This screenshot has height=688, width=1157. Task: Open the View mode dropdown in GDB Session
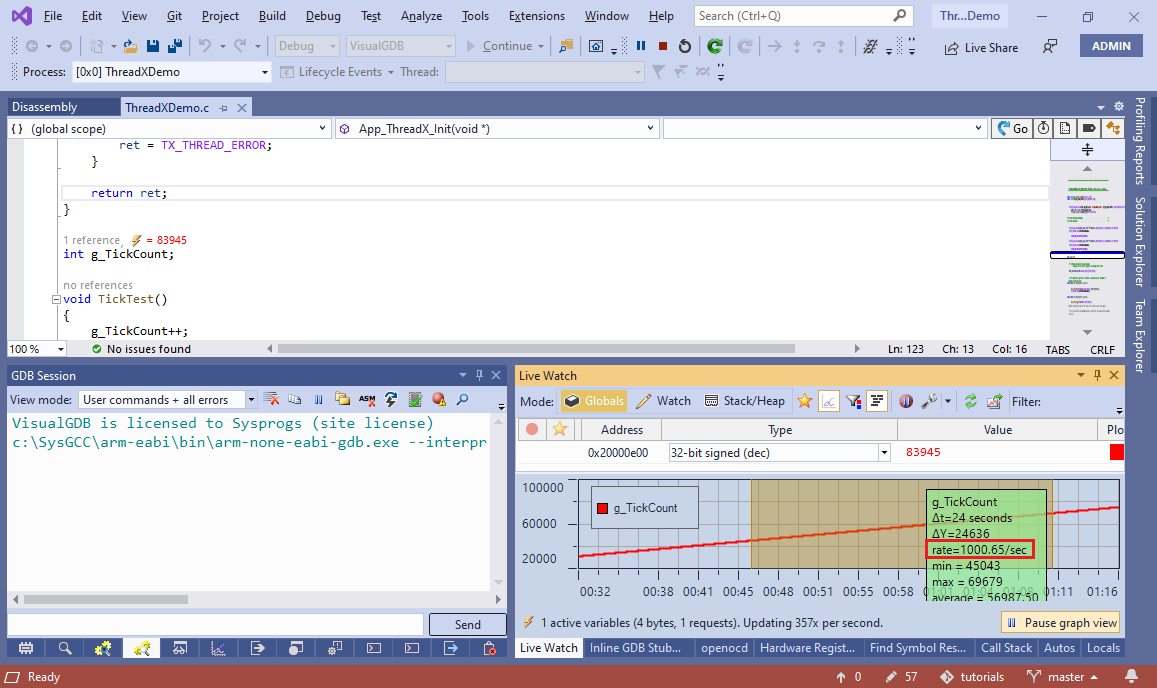pyautogui.click(x=251, y=399)
